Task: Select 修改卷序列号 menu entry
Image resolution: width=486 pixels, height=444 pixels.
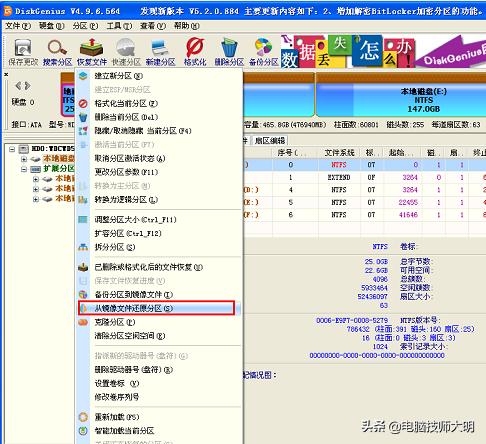Action: click(159, 397)
